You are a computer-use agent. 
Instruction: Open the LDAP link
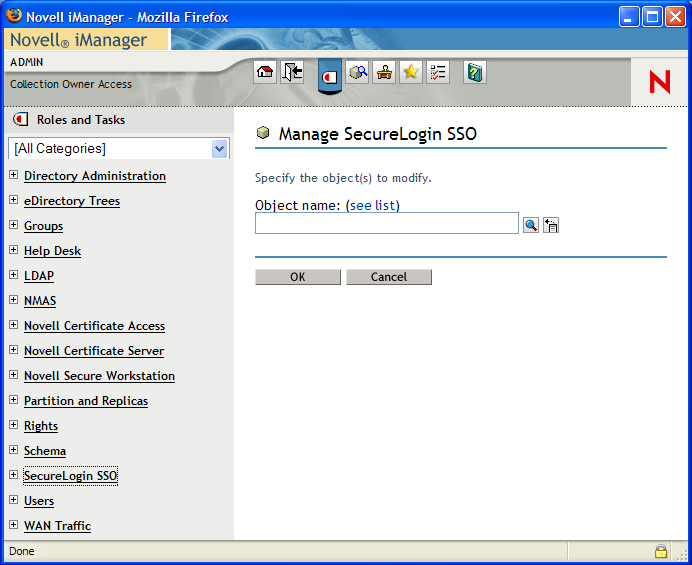click(x=39, y=276)
